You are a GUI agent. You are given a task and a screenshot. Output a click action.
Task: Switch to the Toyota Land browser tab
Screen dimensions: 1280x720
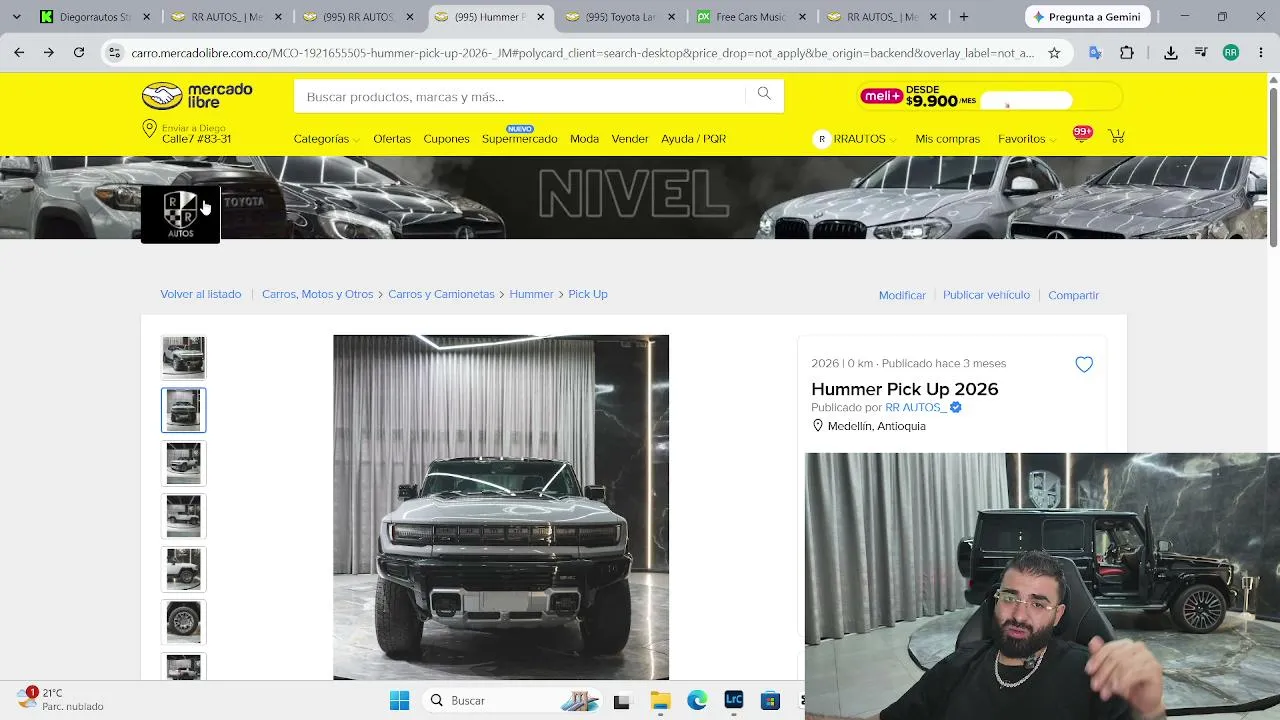point(620,17)
